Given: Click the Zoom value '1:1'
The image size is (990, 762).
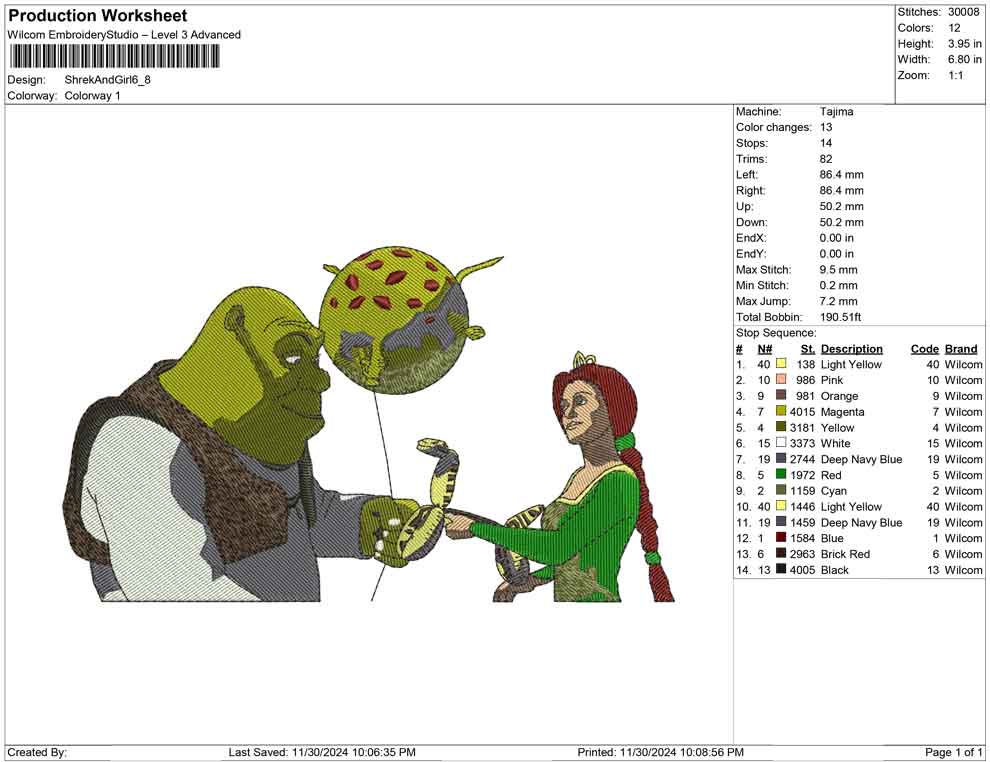Looking at the screenshot, I should click(x=955, y=75).
